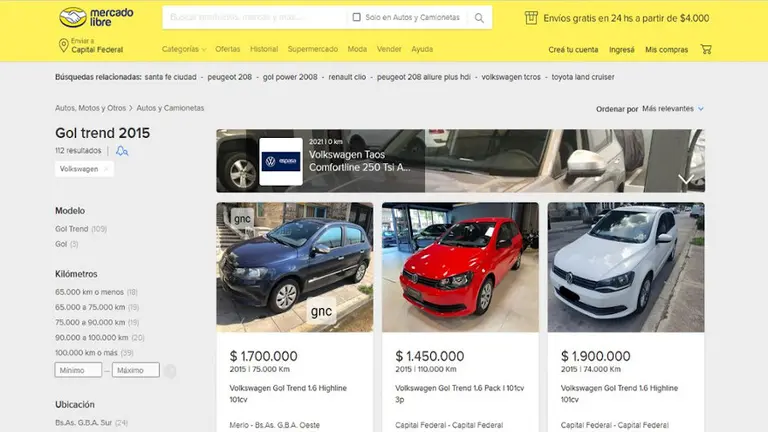Remove the Volkswagen filter tag

(106, 169)
